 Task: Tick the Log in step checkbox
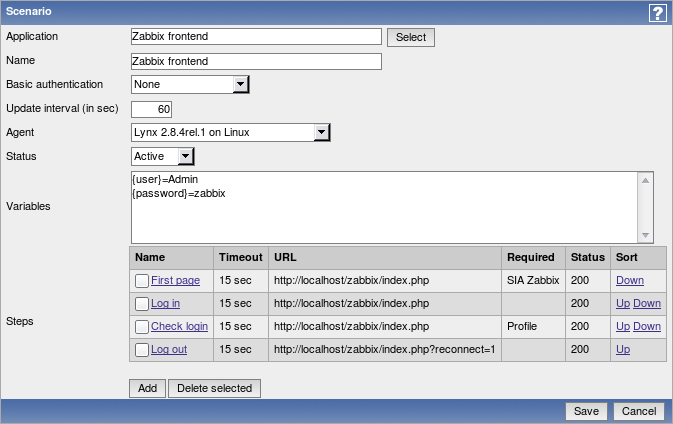tap(142, 304)
